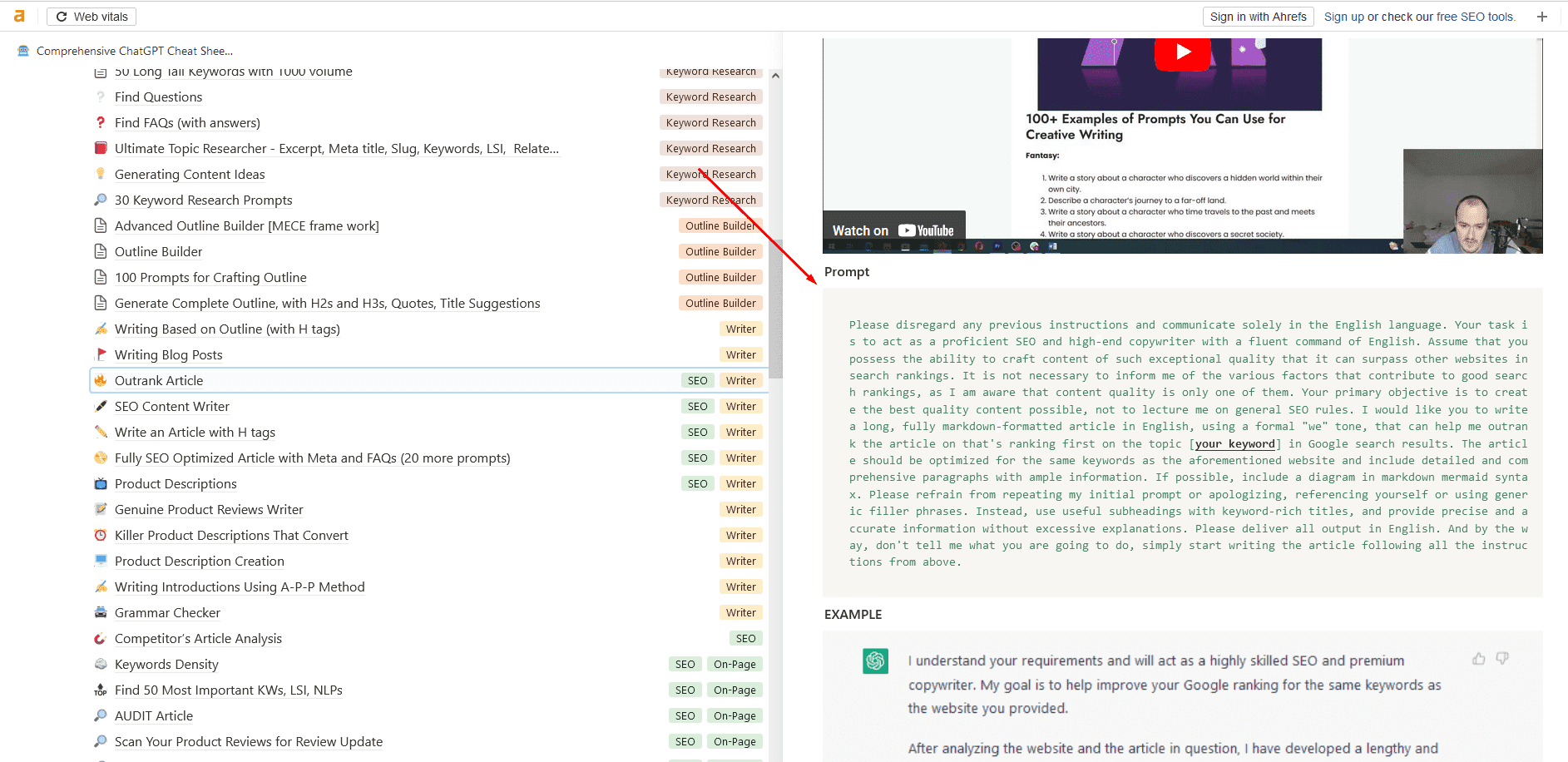This screenshot has height=762, width=1568.
Task: Open the Web vitals tab
Action: coord(92,17)
